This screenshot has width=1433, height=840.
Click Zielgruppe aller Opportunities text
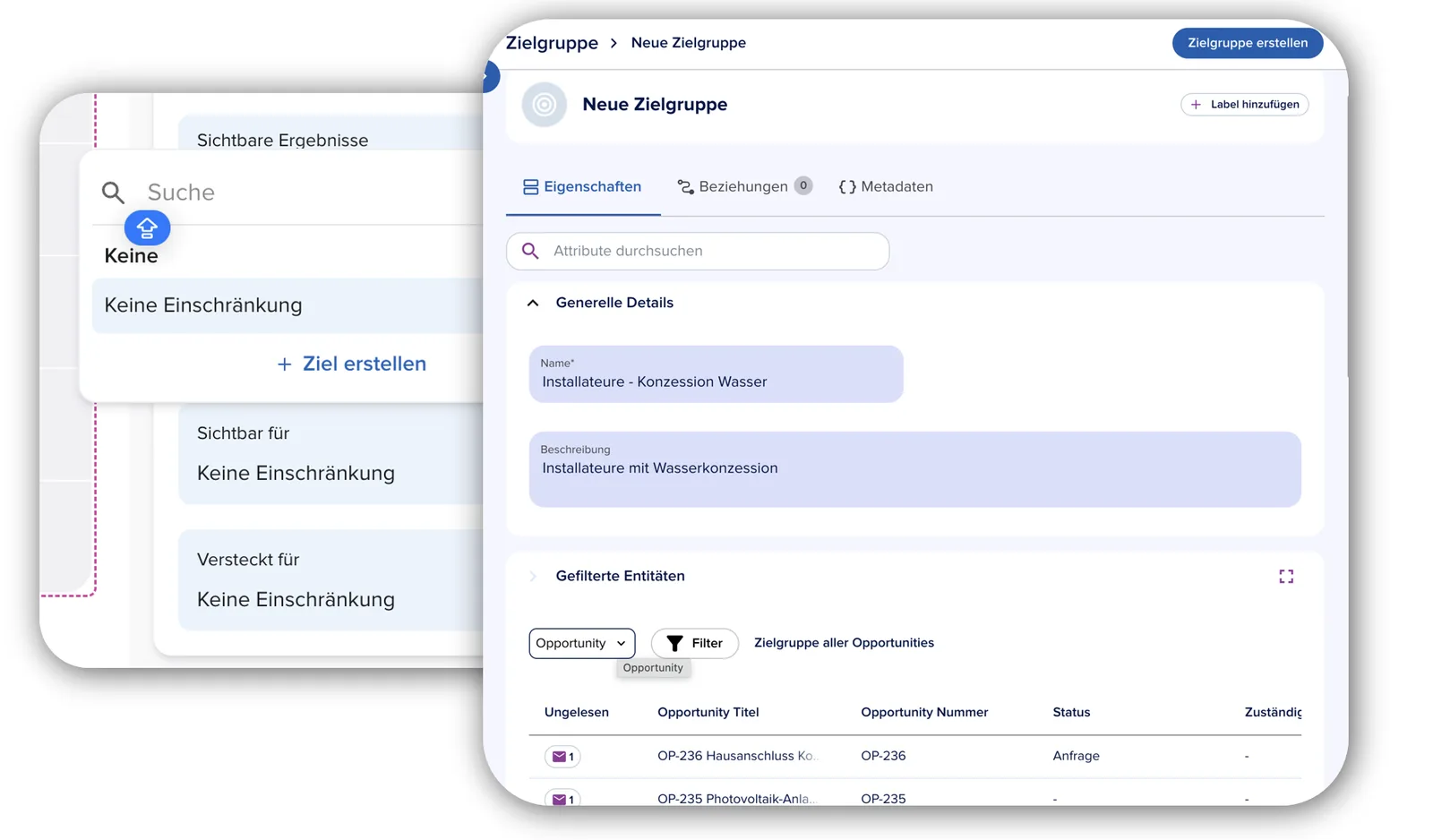844,644
